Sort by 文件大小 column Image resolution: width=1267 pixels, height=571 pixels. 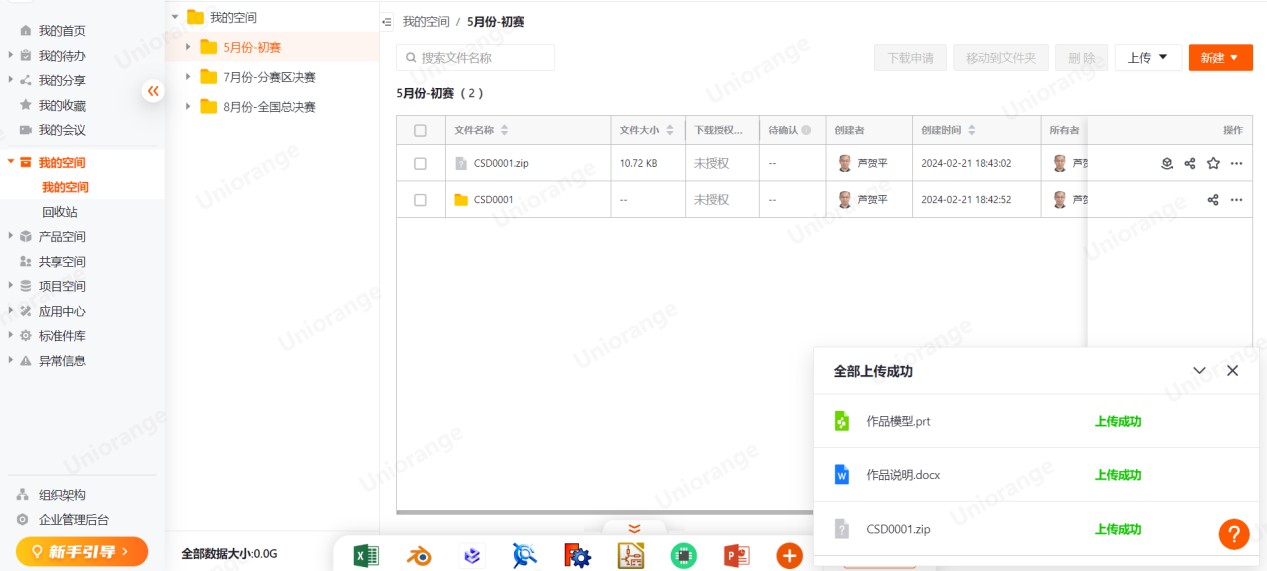coord(669,130)
